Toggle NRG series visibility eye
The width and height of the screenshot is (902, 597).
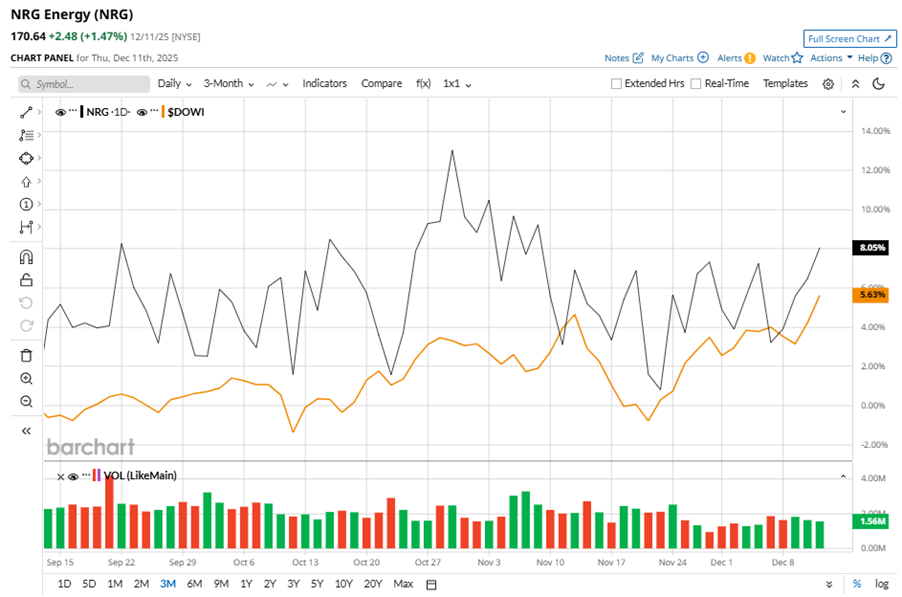(60, 112)
